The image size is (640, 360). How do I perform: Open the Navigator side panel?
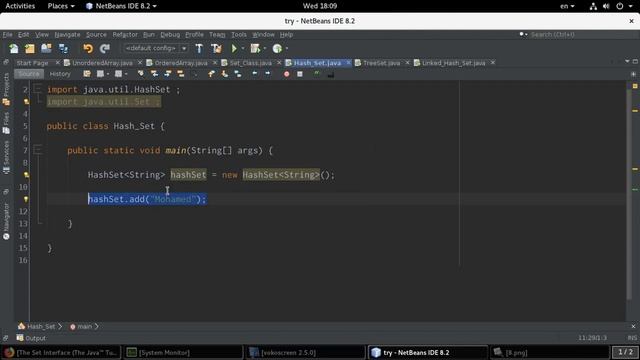coord(6,221)
